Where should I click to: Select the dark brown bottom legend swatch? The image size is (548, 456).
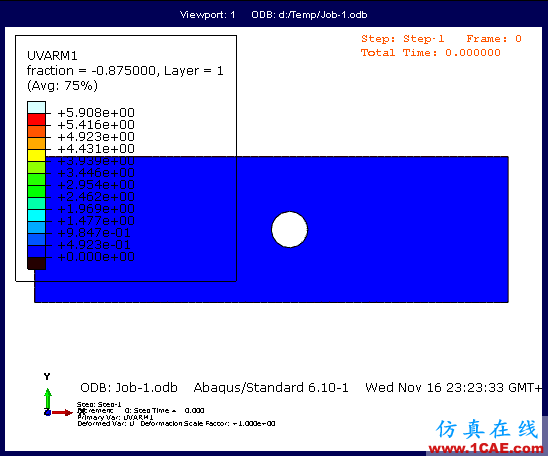[x=36, y=263]
